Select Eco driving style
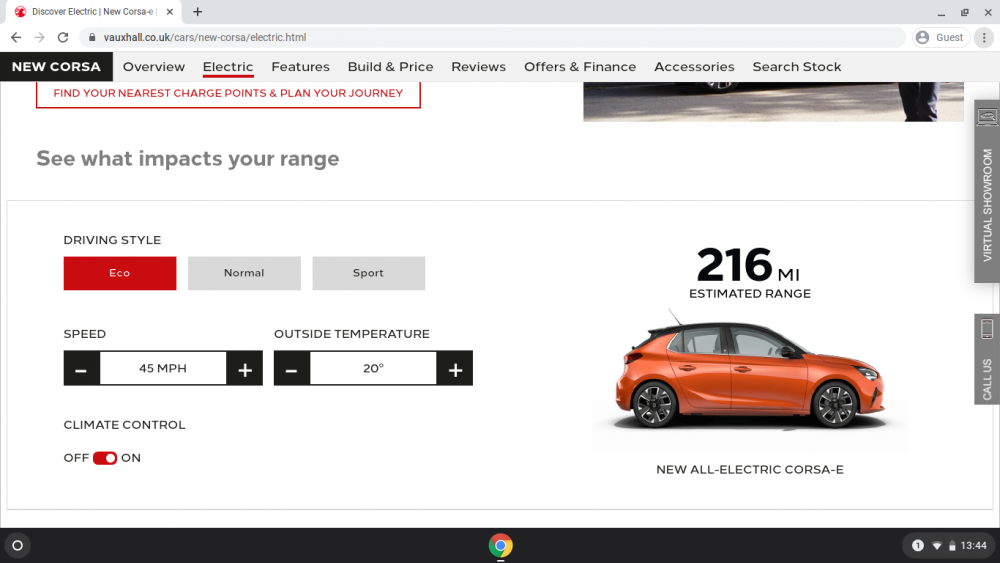Image resolution: width=1000 pixels, height=563 pixels. coord(120,273)
